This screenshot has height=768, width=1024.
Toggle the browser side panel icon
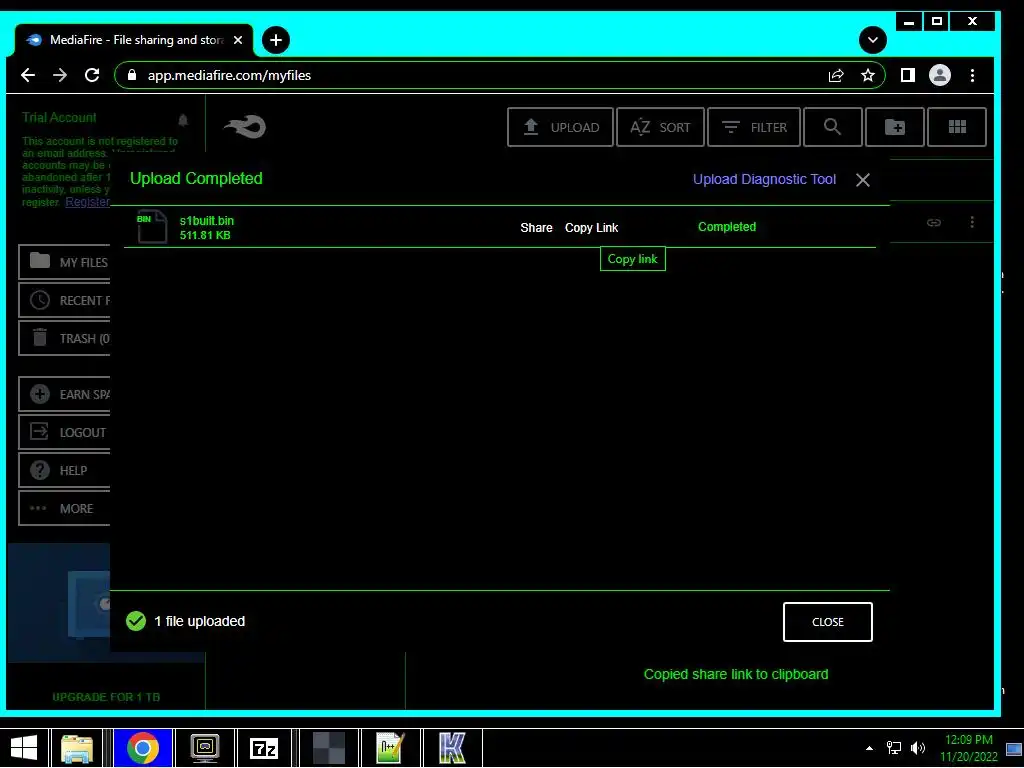pyautogui.click(x=908, y=75)
